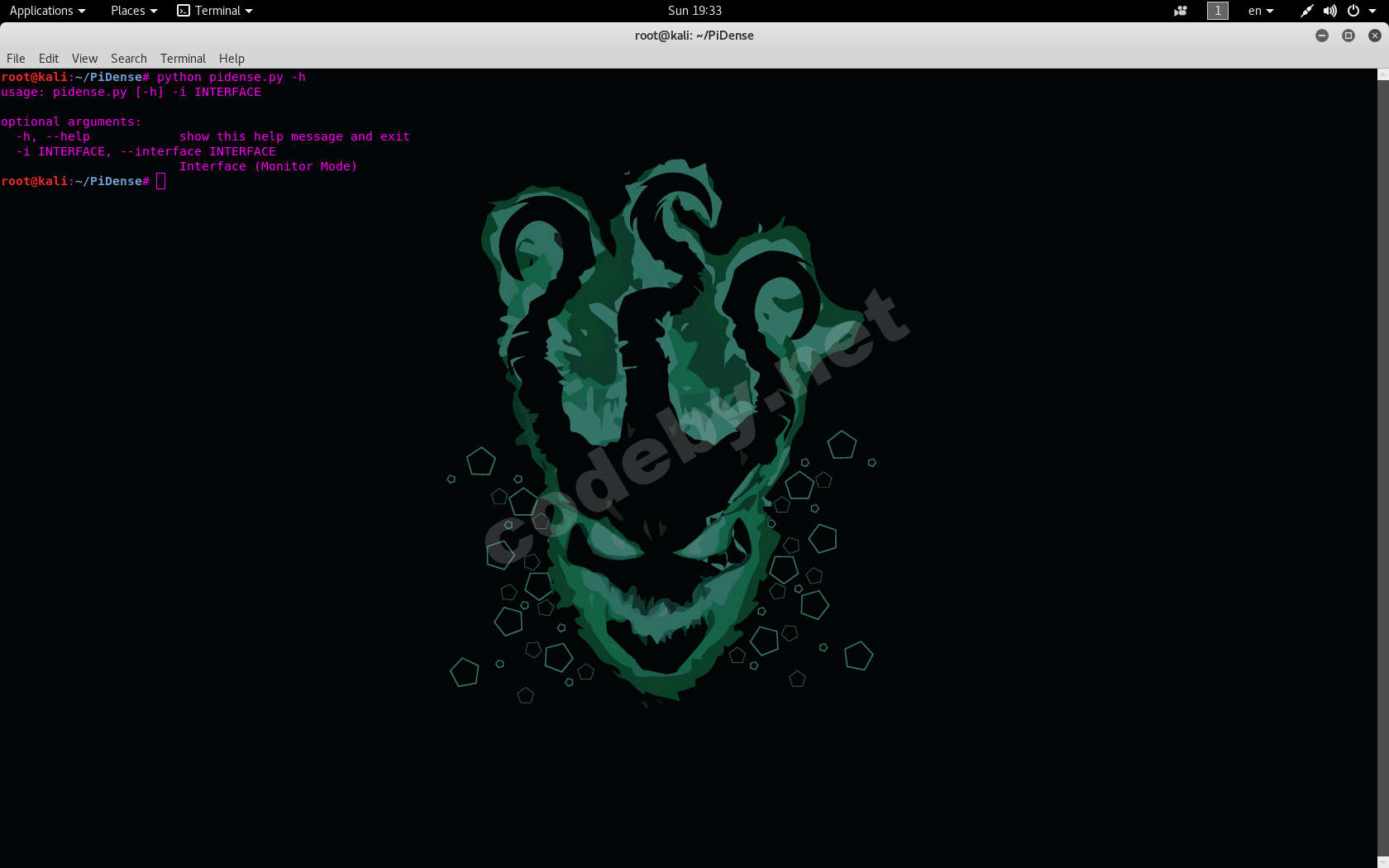Expand the Places dropdown

pos(133,11)
